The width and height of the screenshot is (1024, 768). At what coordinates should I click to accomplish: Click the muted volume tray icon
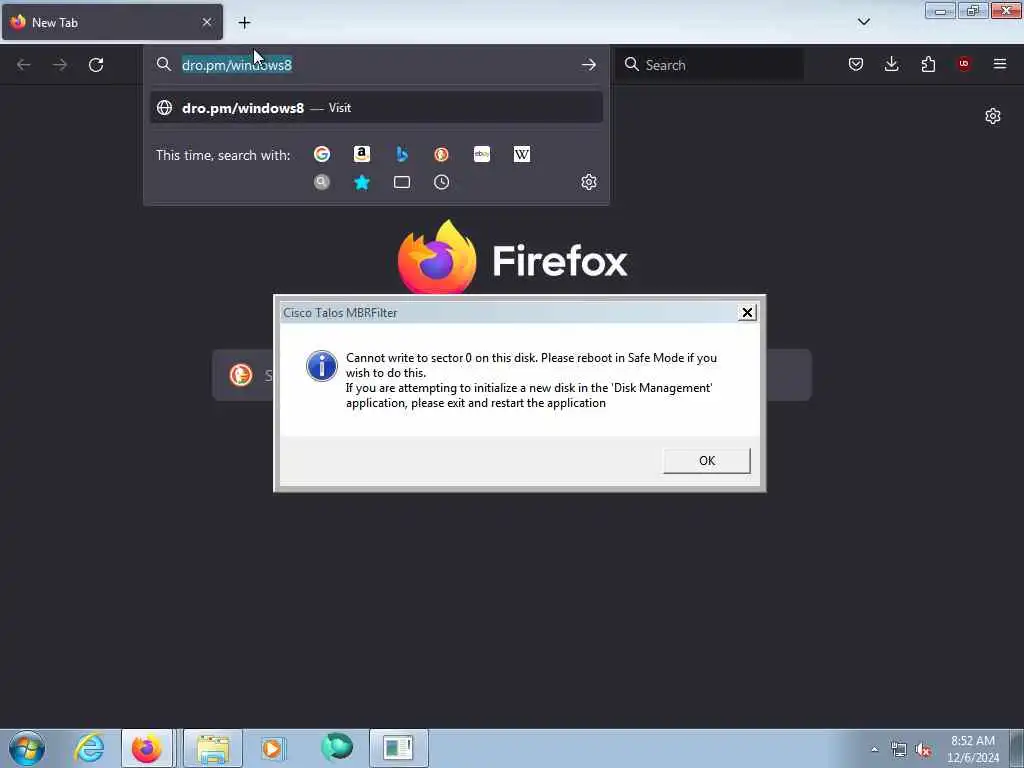click(923, 750)
